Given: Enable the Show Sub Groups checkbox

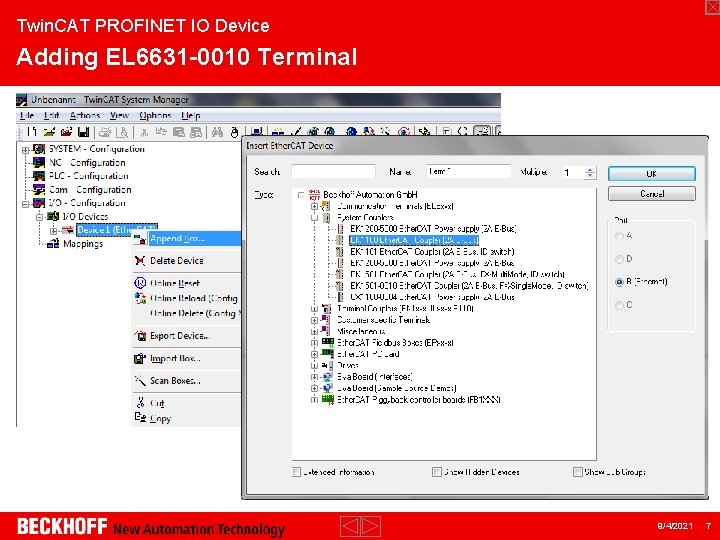Looking at the screenshot, I should point(578,472).
